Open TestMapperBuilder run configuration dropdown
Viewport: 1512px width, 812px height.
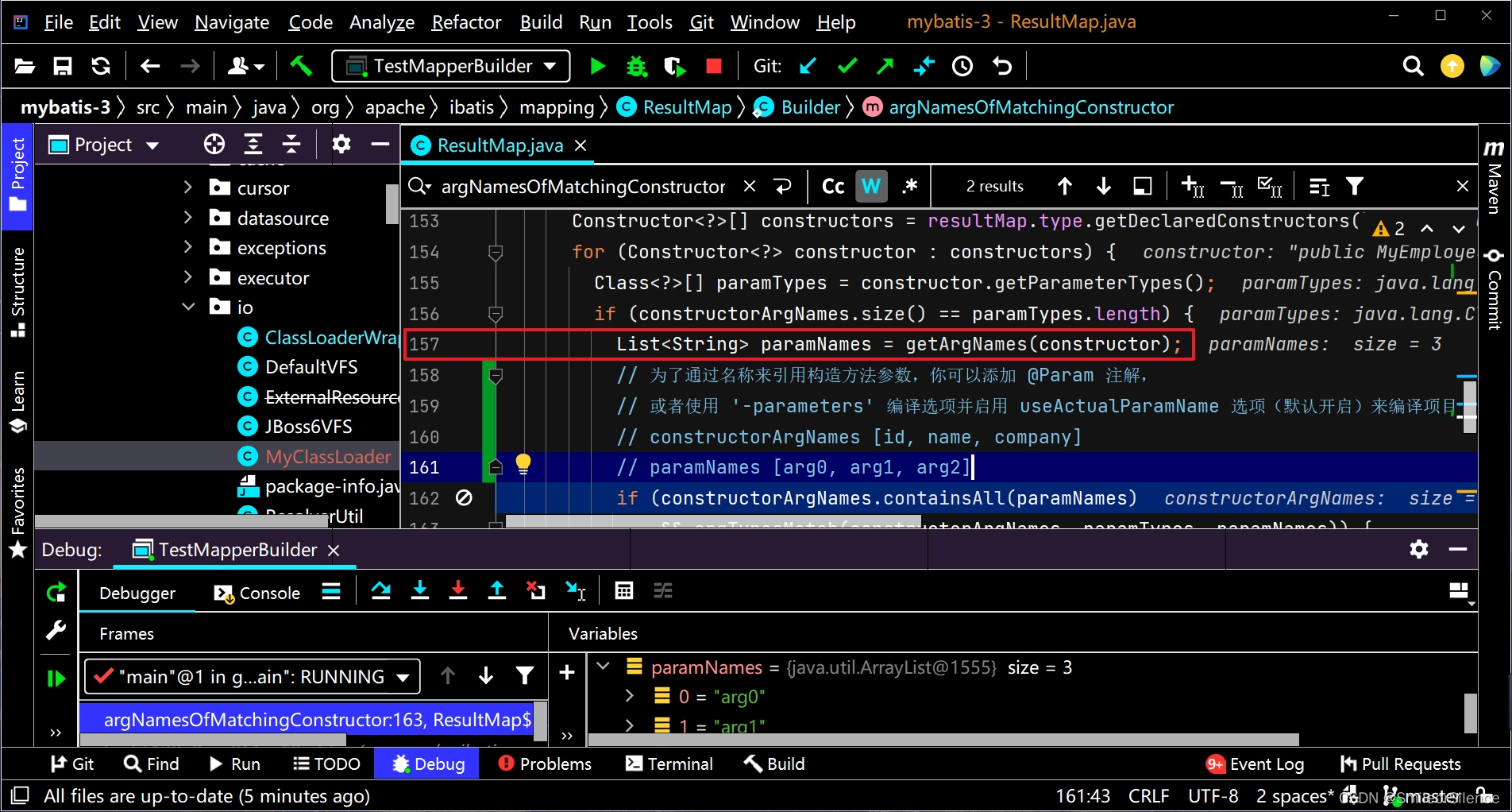(x=451, y=66)
